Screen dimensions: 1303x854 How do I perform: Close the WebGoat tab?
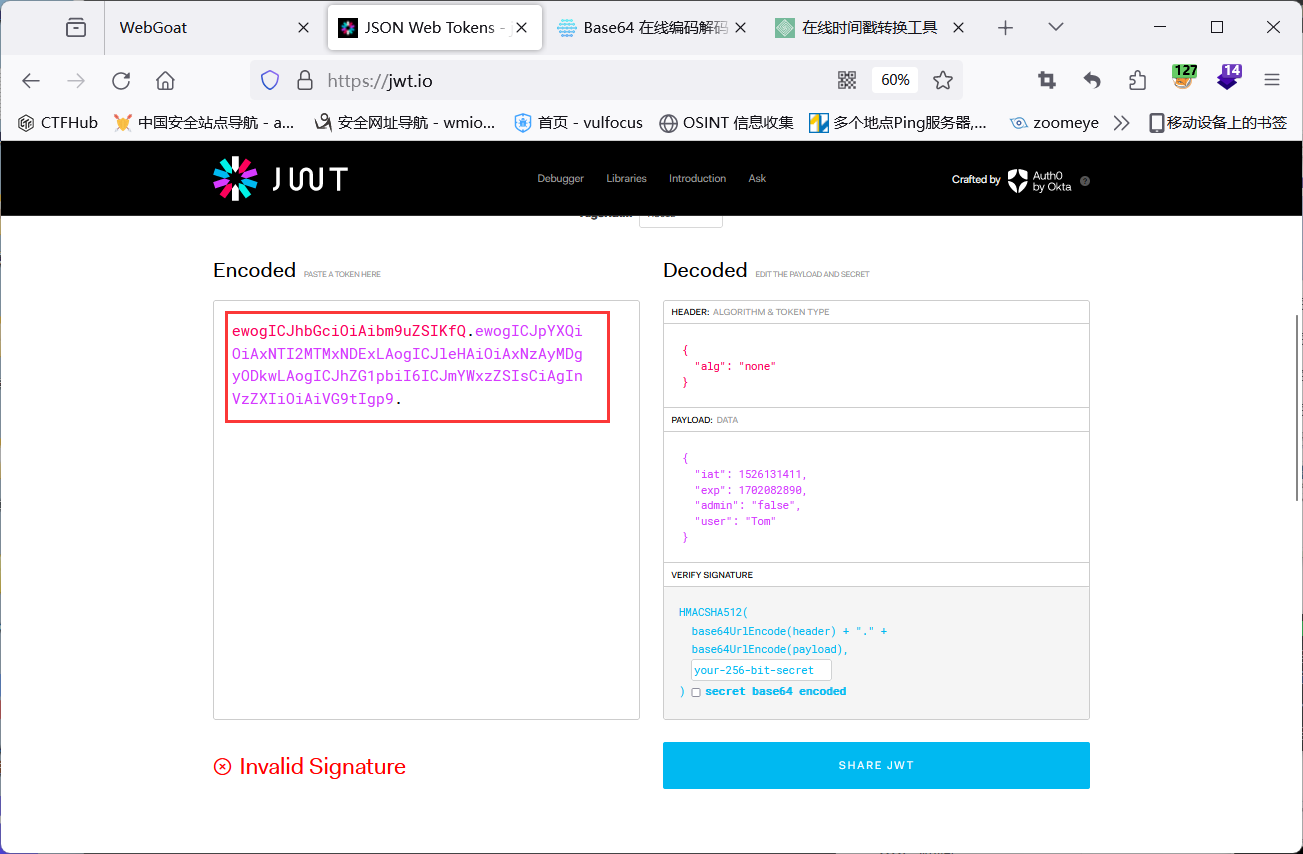coord(303,28)
